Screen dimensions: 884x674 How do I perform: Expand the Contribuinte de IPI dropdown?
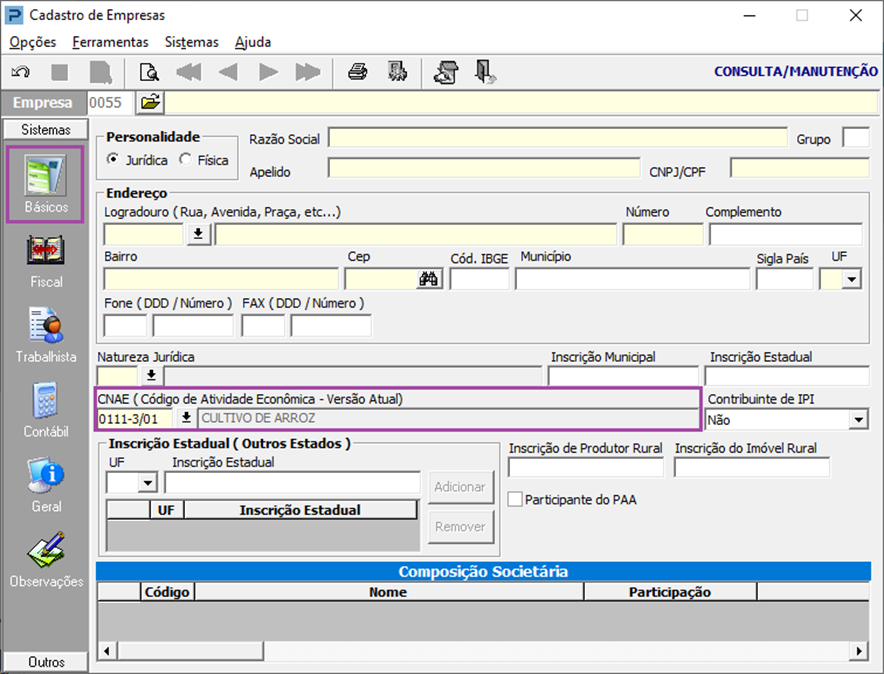click(857, 421)
